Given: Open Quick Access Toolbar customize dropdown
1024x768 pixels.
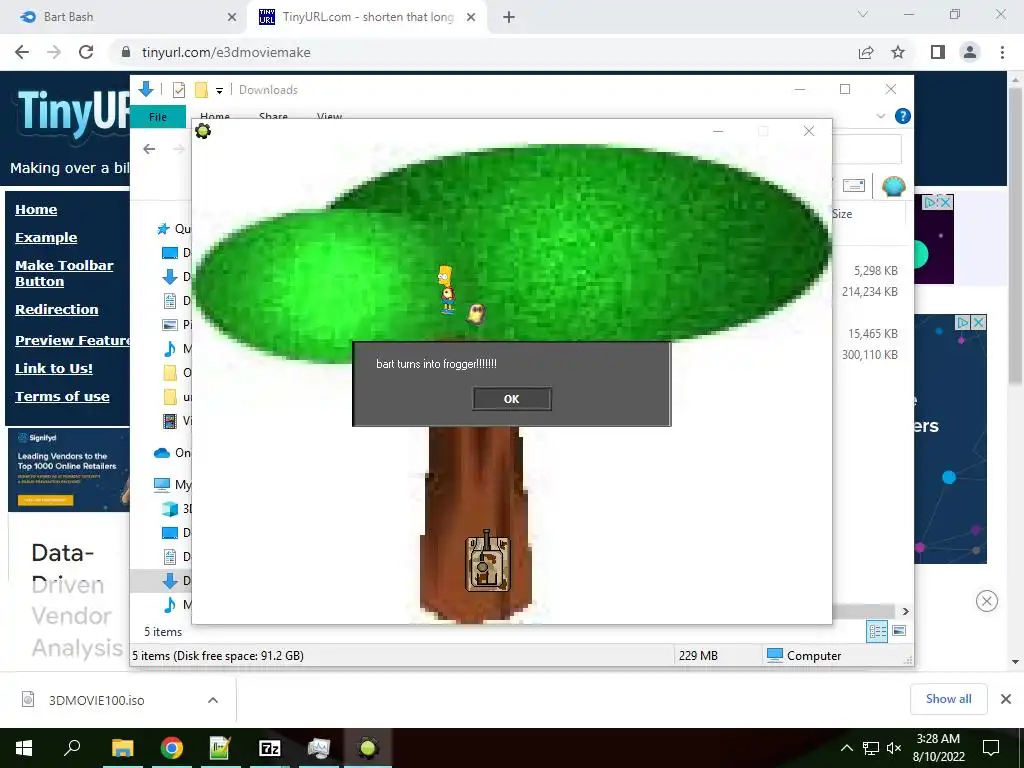Looking at the screenshot, I should pyautogui.click(x=219, y=91).
